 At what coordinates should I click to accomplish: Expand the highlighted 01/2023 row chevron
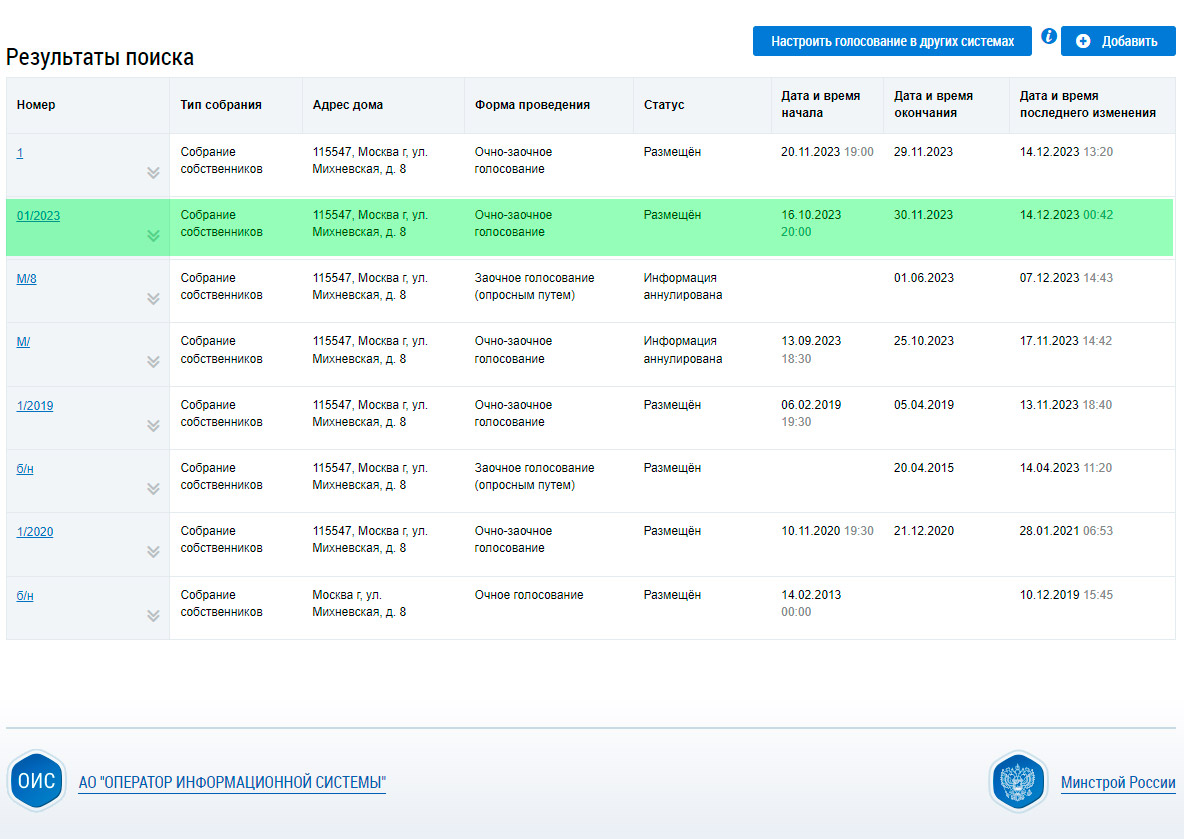point(153,236)
